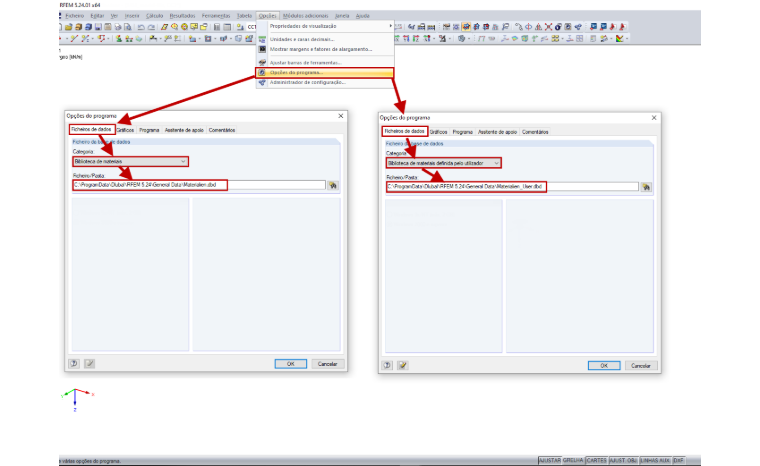760x466 pixels.
Task: Click the Print preview icon in the toolbar
Action: pos(128,27)
